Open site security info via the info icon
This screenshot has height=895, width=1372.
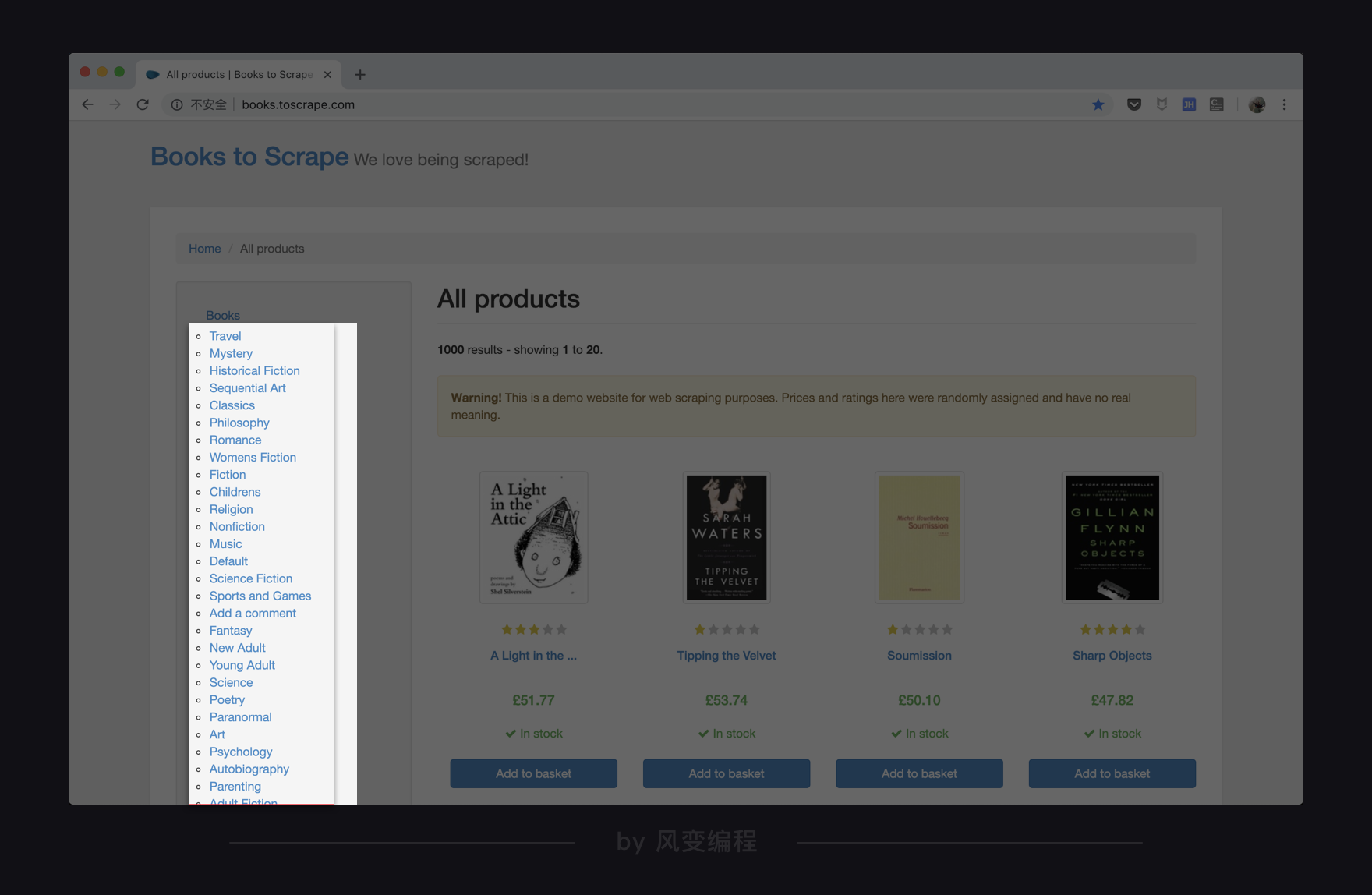coord(176,104)
